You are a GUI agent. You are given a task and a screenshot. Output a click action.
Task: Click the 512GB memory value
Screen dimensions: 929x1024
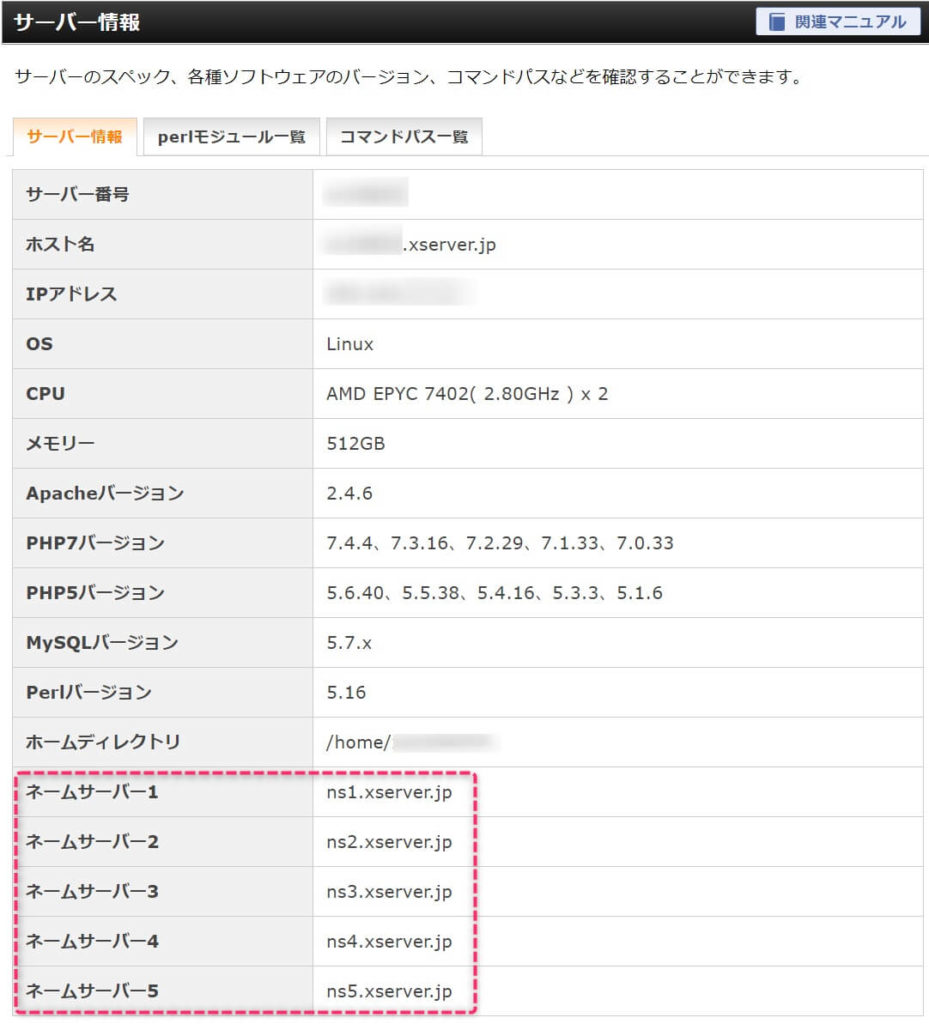pos(356,443)
